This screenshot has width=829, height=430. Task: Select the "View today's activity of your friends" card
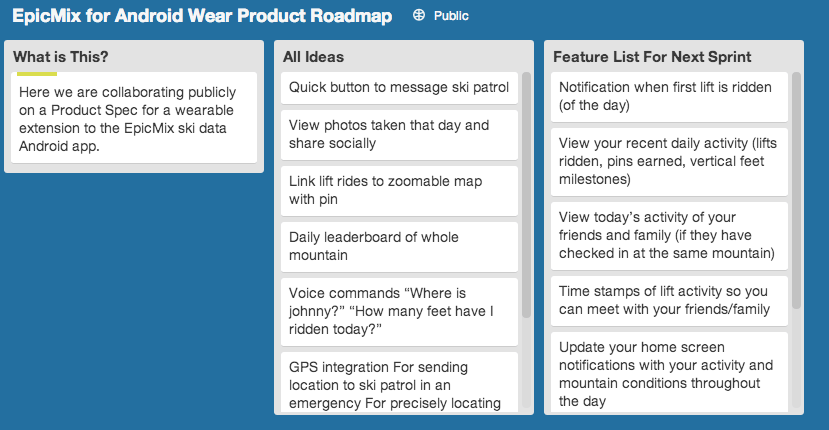tap(669, 236)
